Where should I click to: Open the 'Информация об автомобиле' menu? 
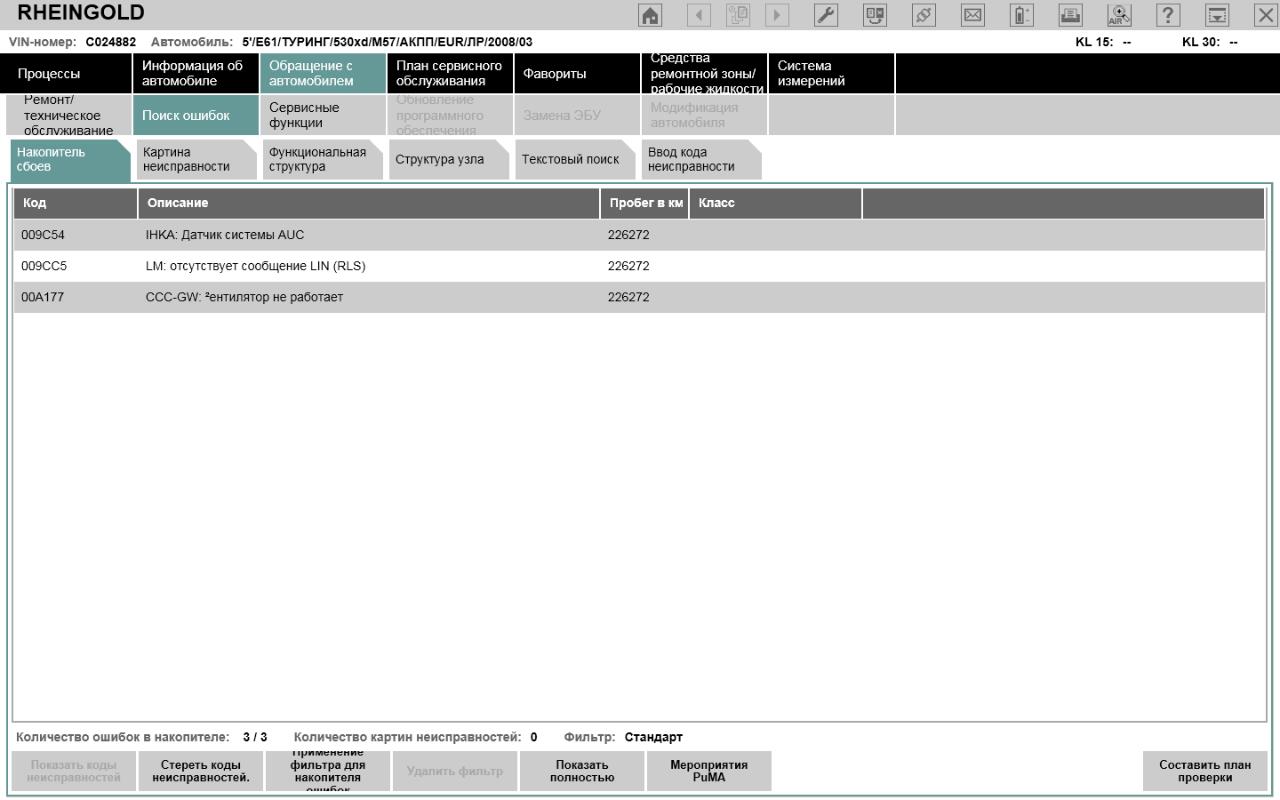coord(192,74)
